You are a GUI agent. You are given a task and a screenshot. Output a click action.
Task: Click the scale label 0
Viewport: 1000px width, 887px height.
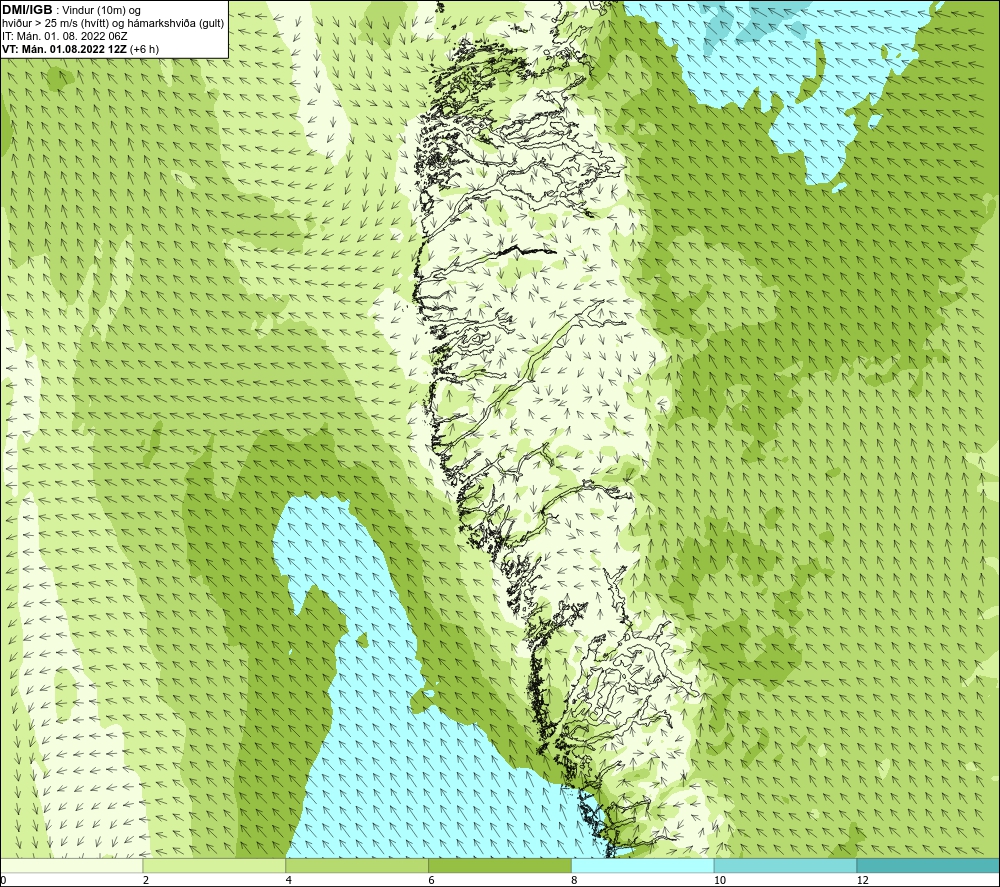[x=3, y=880]
